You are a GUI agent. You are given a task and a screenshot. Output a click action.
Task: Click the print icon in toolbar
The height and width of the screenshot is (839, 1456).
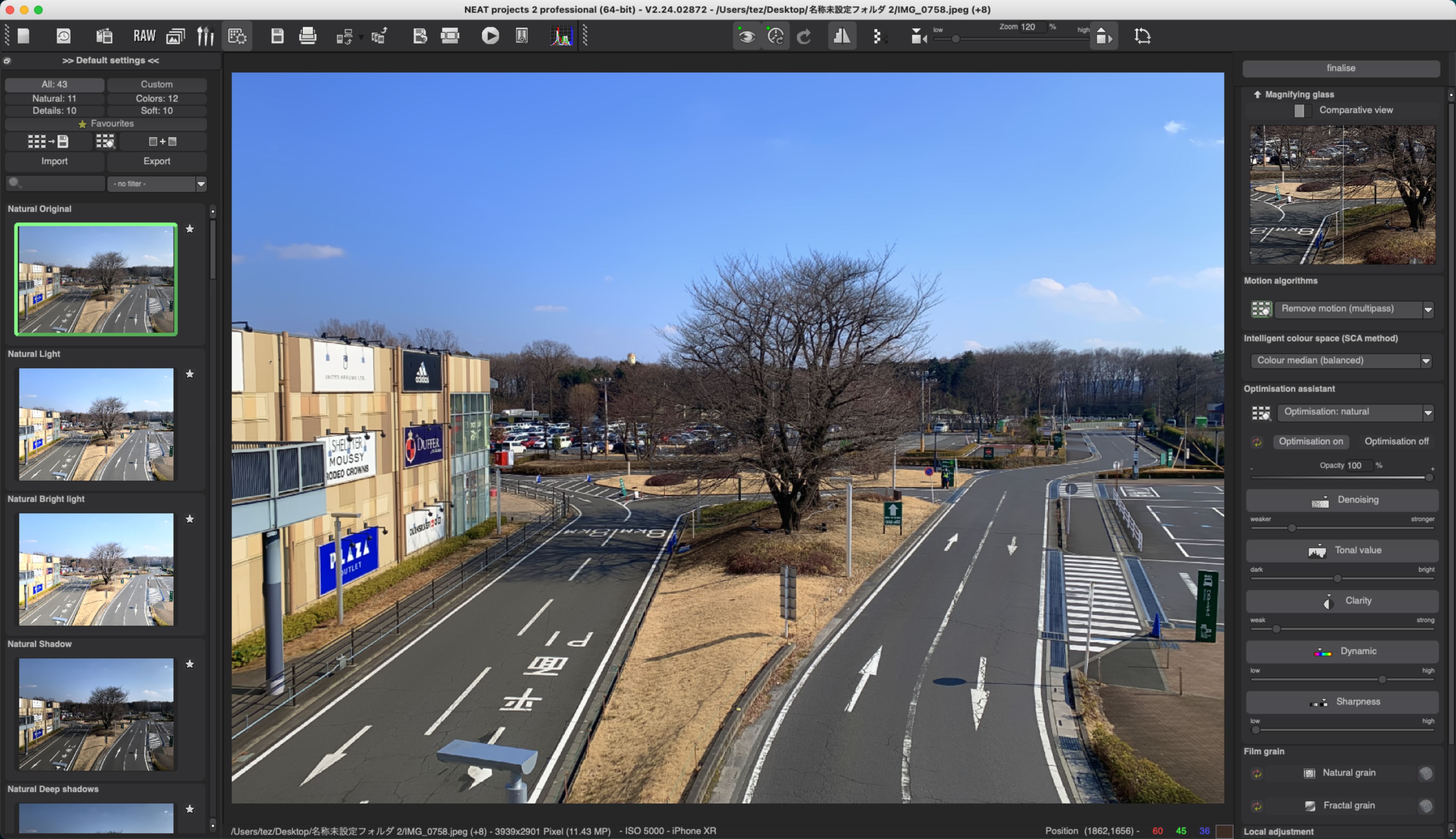click(308, 36)
